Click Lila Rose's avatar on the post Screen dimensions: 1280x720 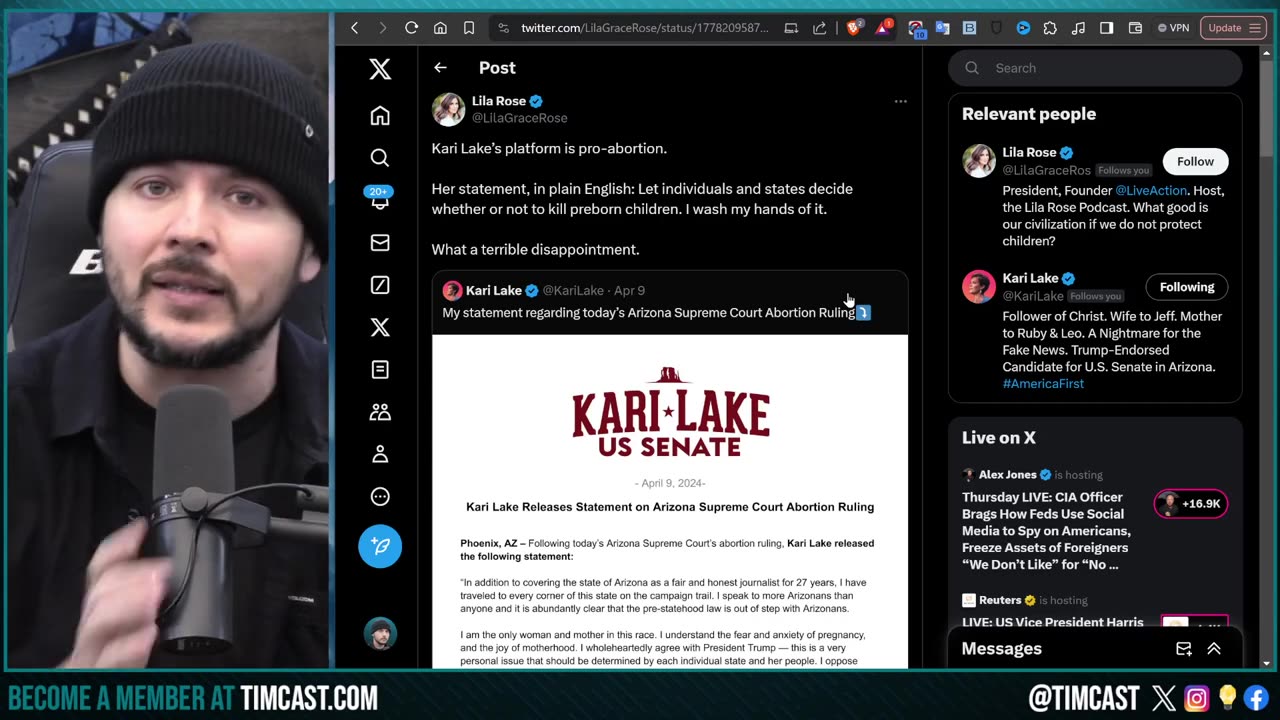coord(448,109)
